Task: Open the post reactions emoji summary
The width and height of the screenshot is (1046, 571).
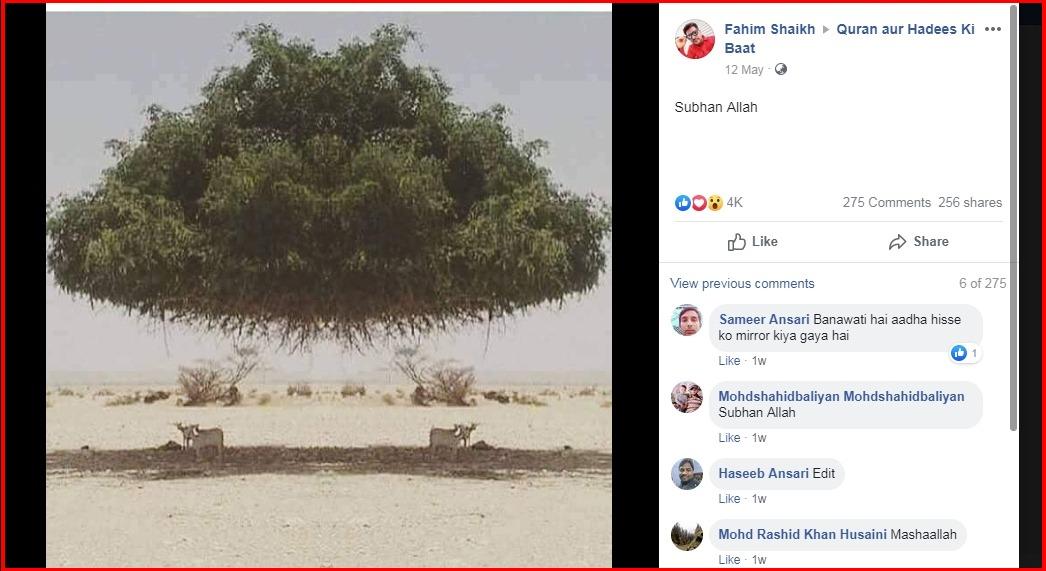Action: (x=698, y=203)
